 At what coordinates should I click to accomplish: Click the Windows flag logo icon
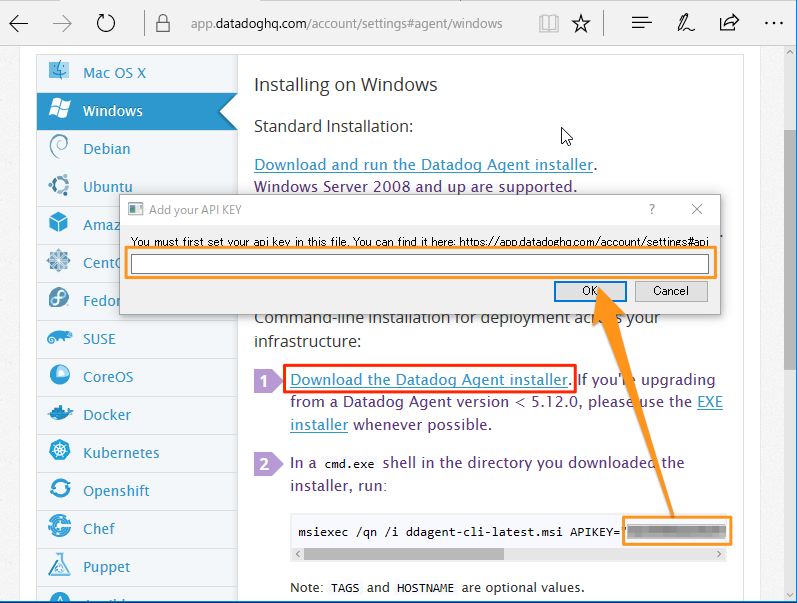click(x=59, y=108)
